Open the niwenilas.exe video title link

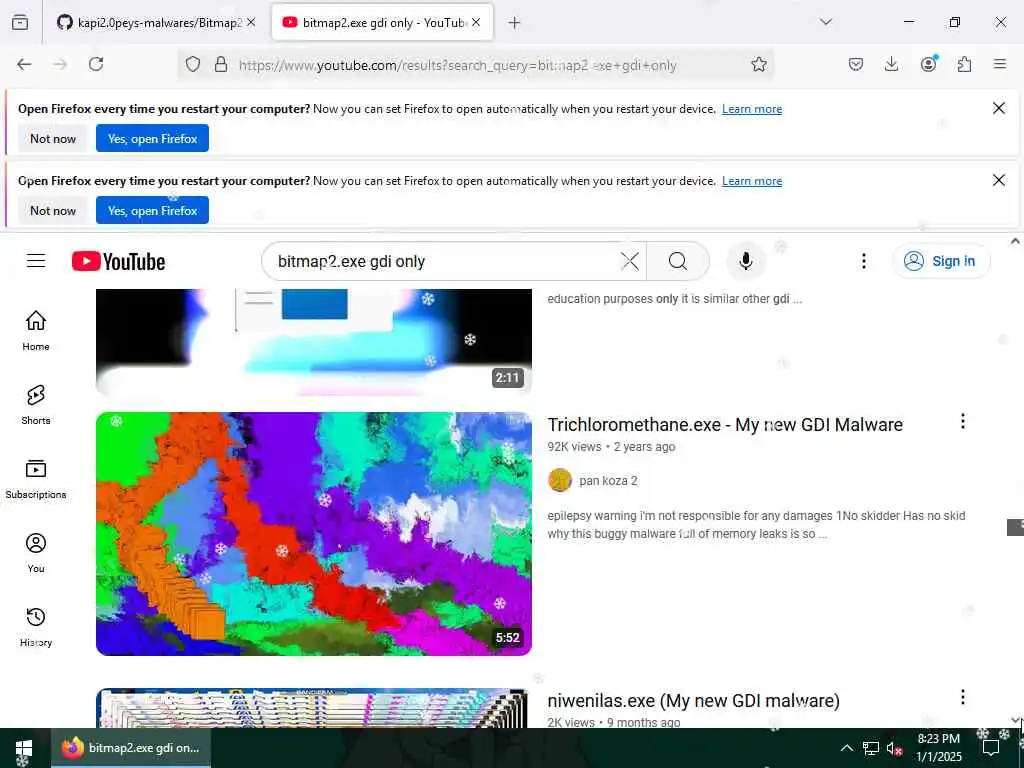694,701
